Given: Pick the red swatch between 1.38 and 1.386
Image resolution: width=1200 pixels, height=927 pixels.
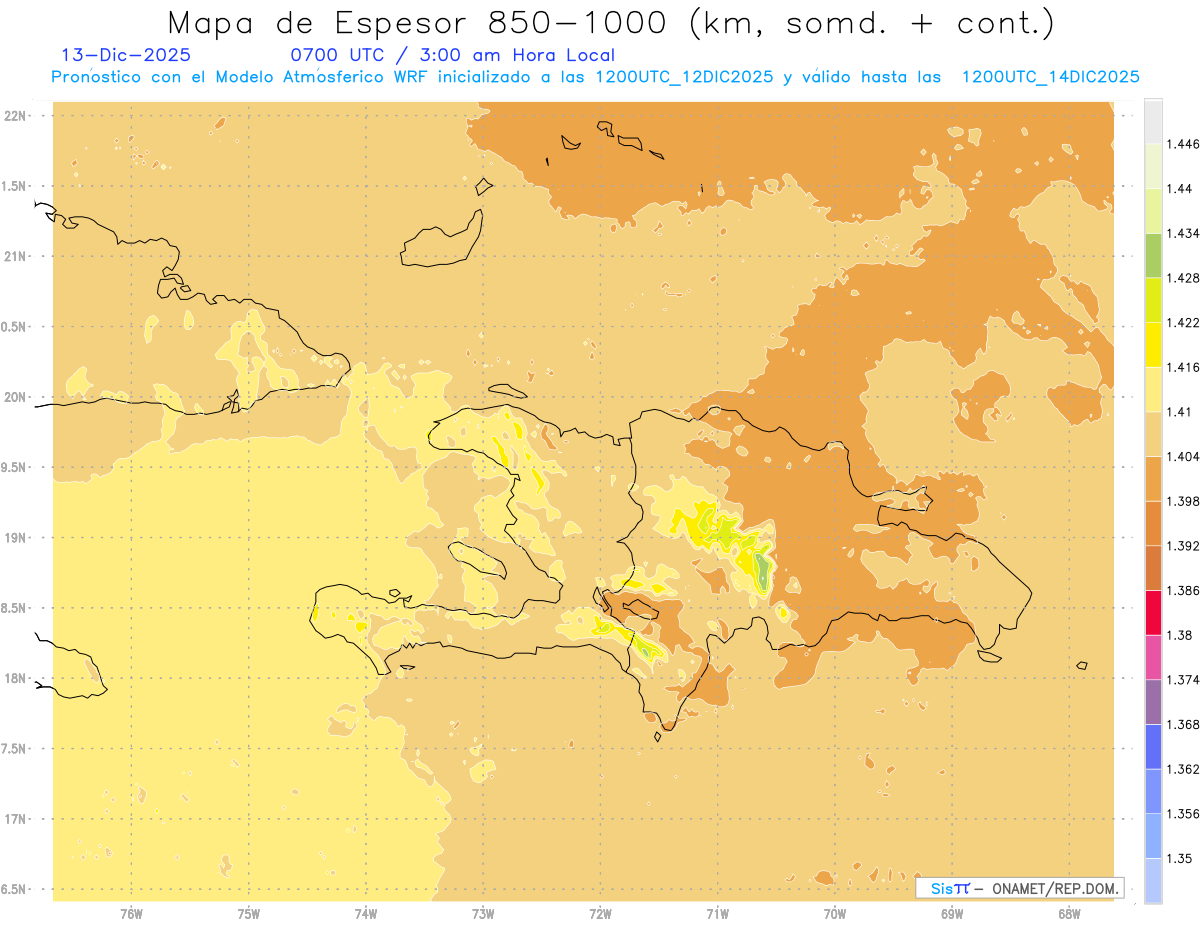Looking at the screenshot, I should click(x=1153, y=613).
